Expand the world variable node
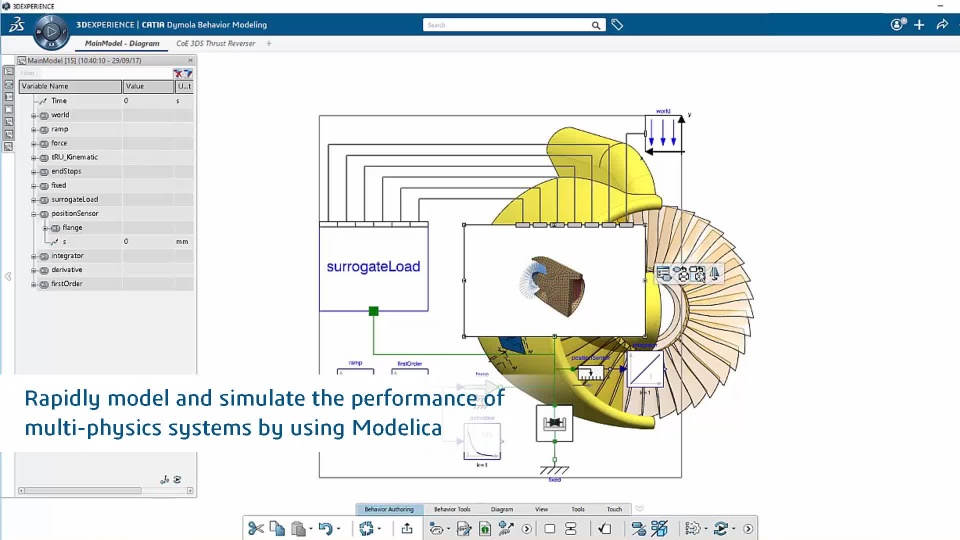The width and height of the screenshot is (960, 540). pyautogui.click(x=34, y=115)
